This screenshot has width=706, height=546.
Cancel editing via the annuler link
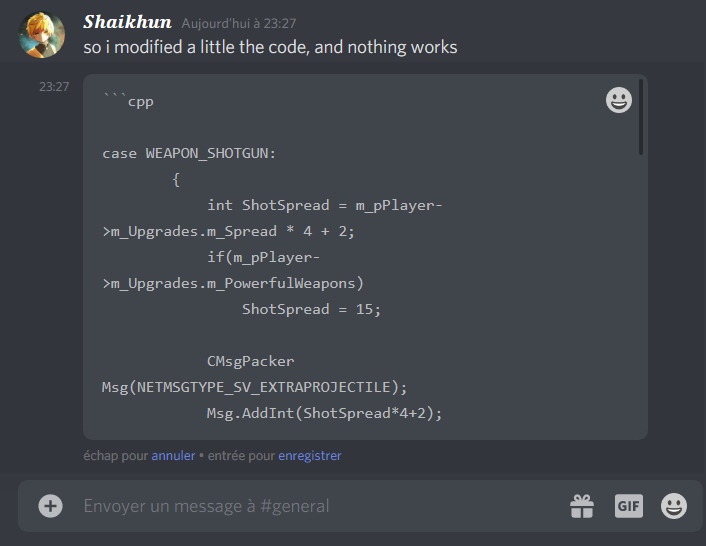(x=173, y=456)
